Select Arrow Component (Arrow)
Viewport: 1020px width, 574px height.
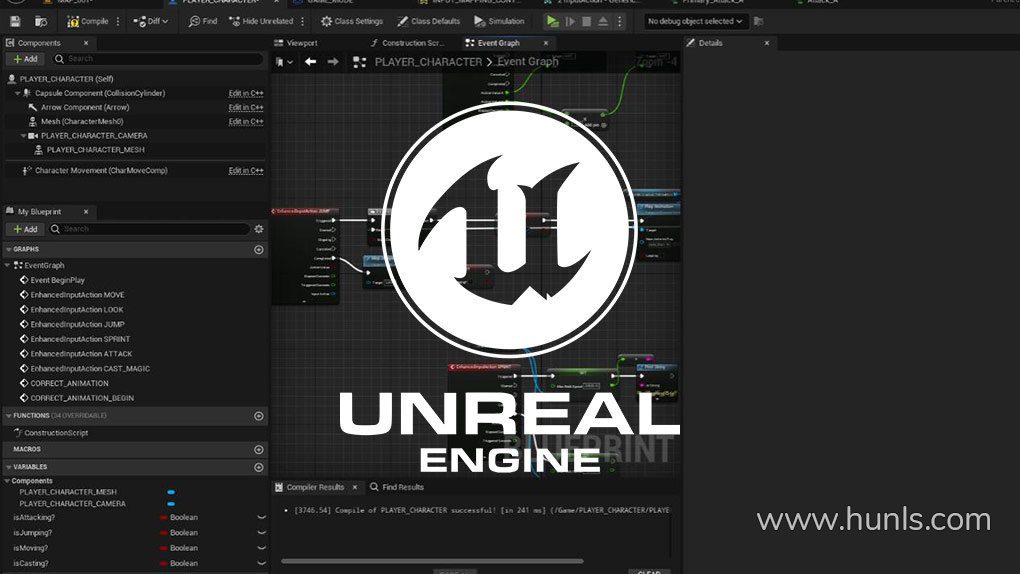pos(85,107)
